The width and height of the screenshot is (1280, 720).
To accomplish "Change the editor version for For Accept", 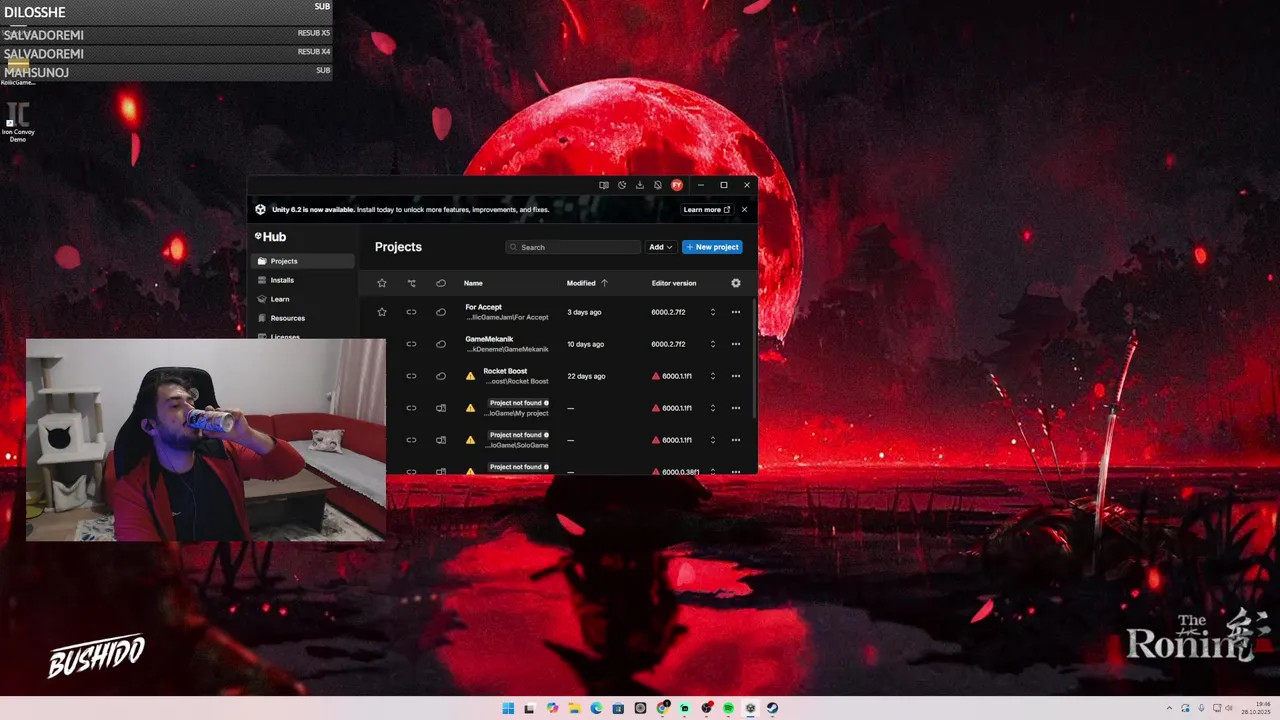I will pyautogui.click(x=713, y=312).
